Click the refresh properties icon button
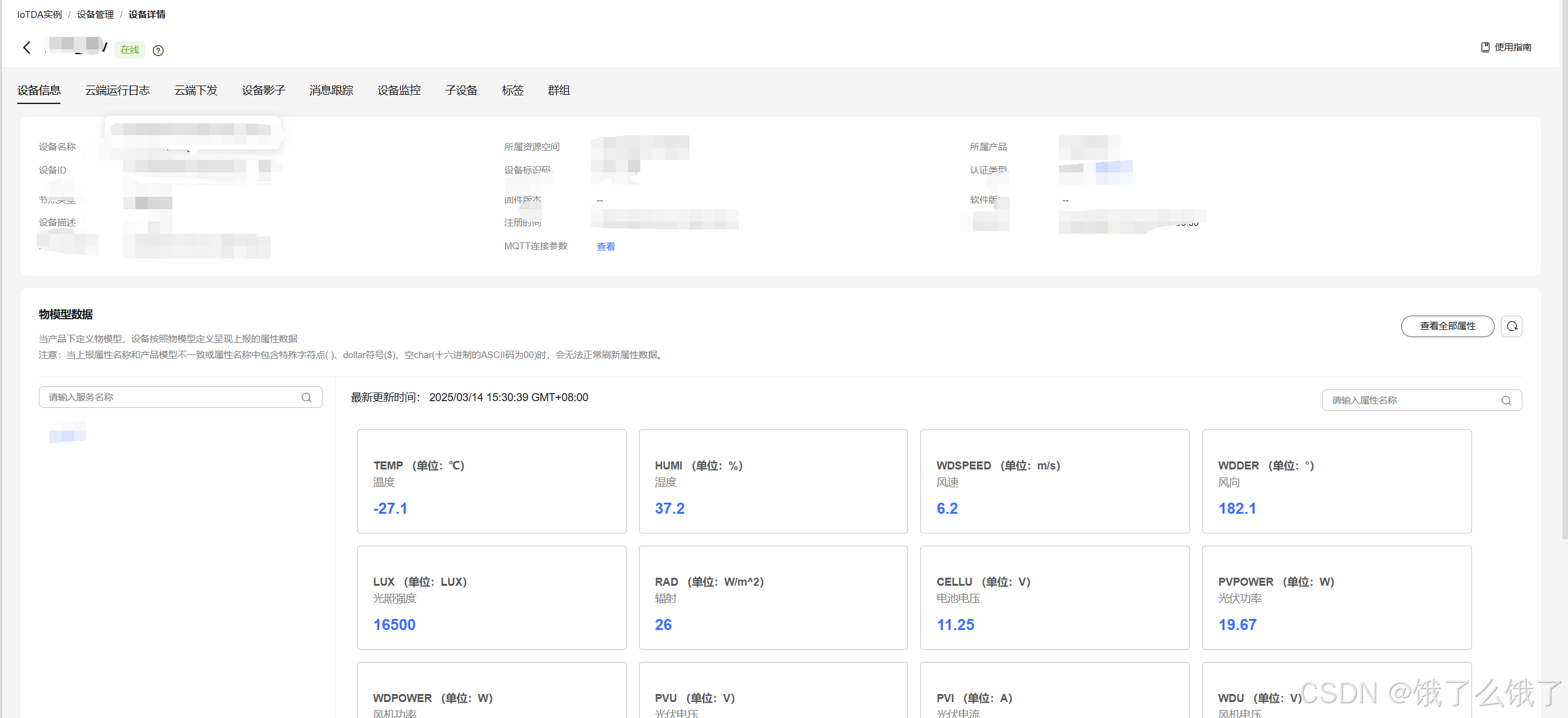Viewport: 1568px width, 718px height. [x=1511, y=326]
